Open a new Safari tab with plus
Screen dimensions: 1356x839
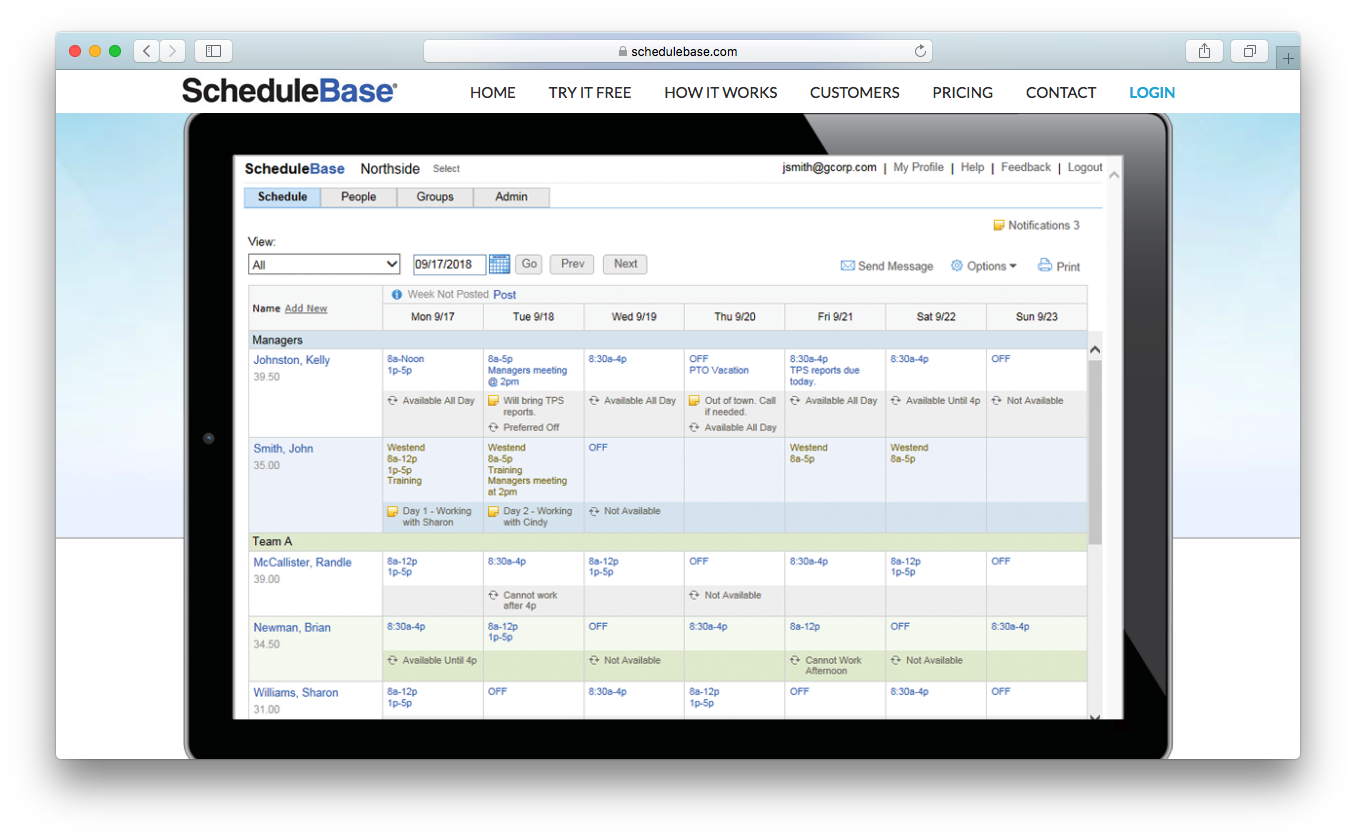point(1288,58)
